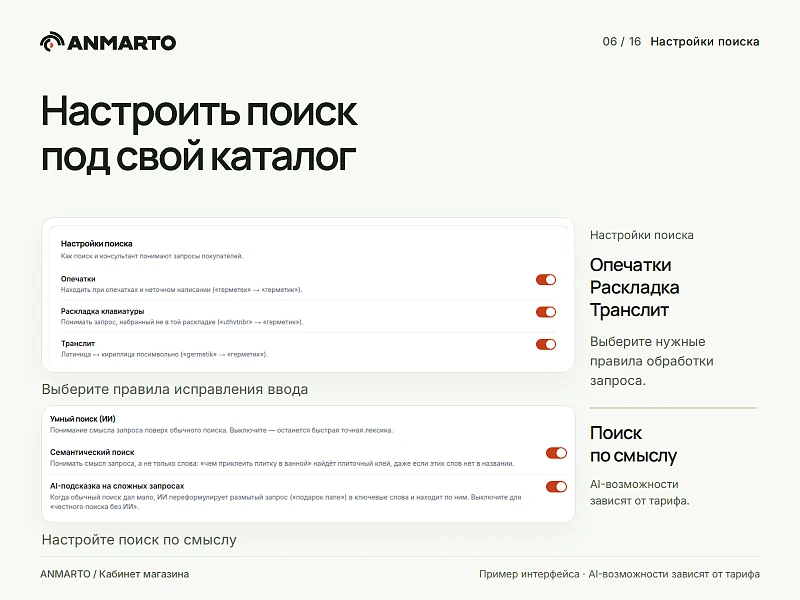The image size is (800, 600).
Task: Click sidebar heading Опечатки
Action: [x=631, y=265]
